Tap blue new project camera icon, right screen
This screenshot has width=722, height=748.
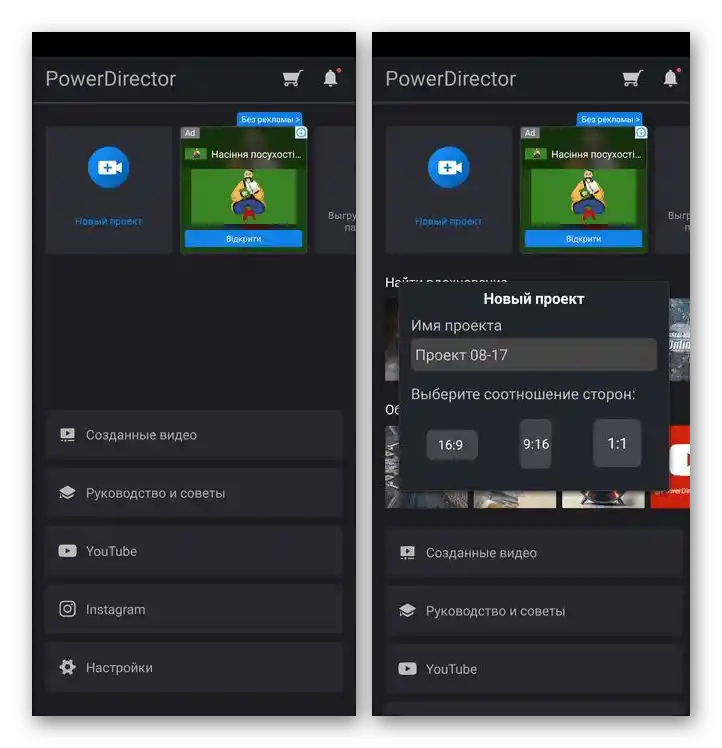pyautogui.click(x=449, y=167)
